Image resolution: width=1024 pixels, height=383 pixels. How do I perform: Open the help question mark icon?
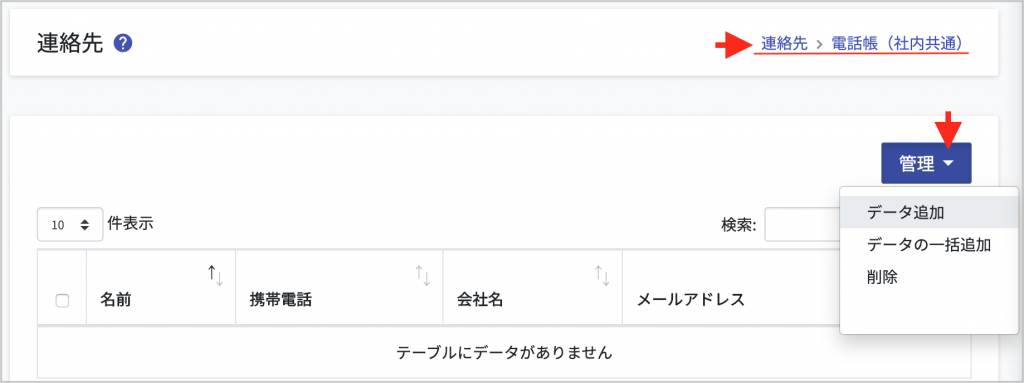[x=123, y=44]
